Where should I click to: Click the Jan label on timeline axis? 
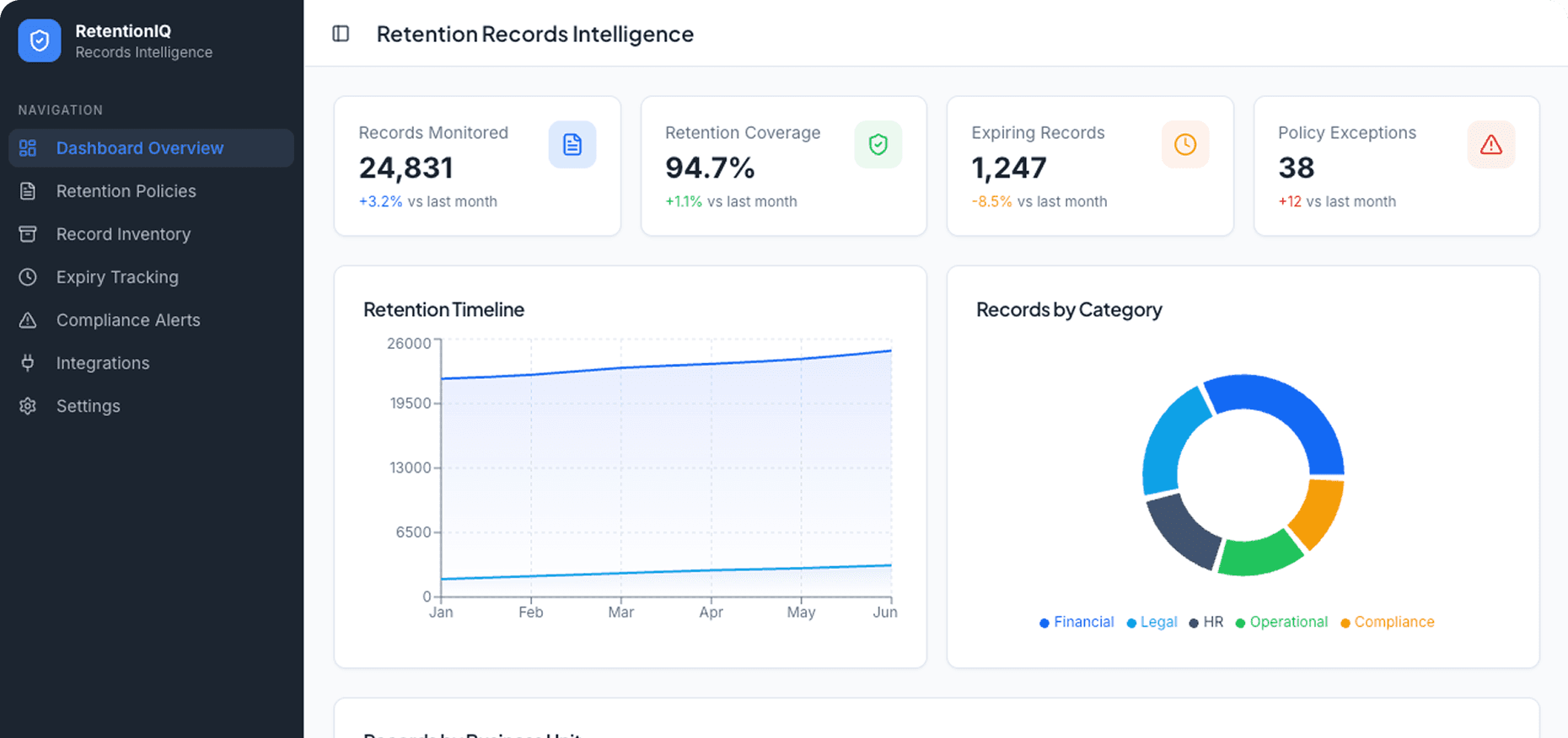[x=441, y=612]
